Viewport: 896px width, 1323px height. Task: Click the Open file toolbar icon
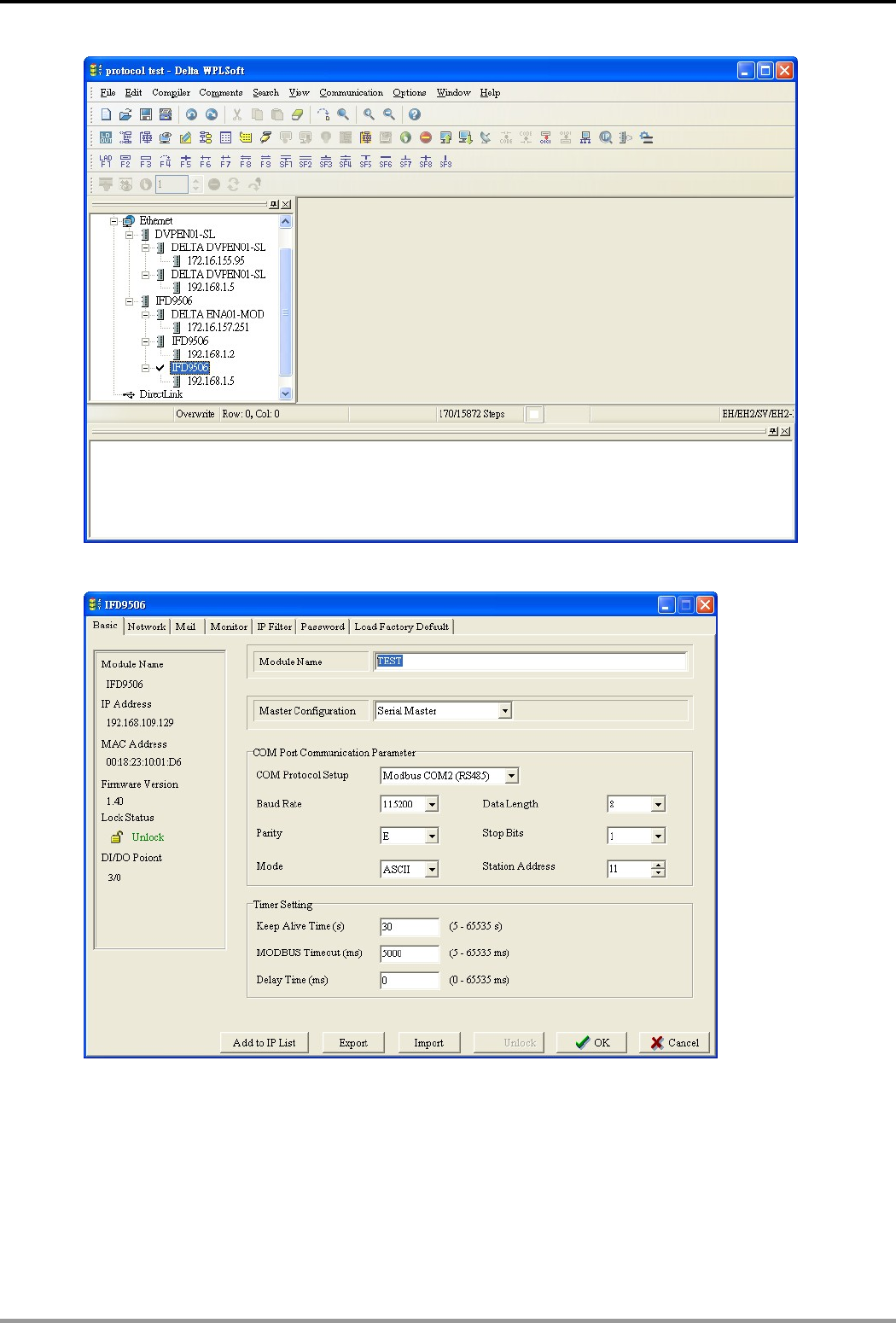[125, 114]
